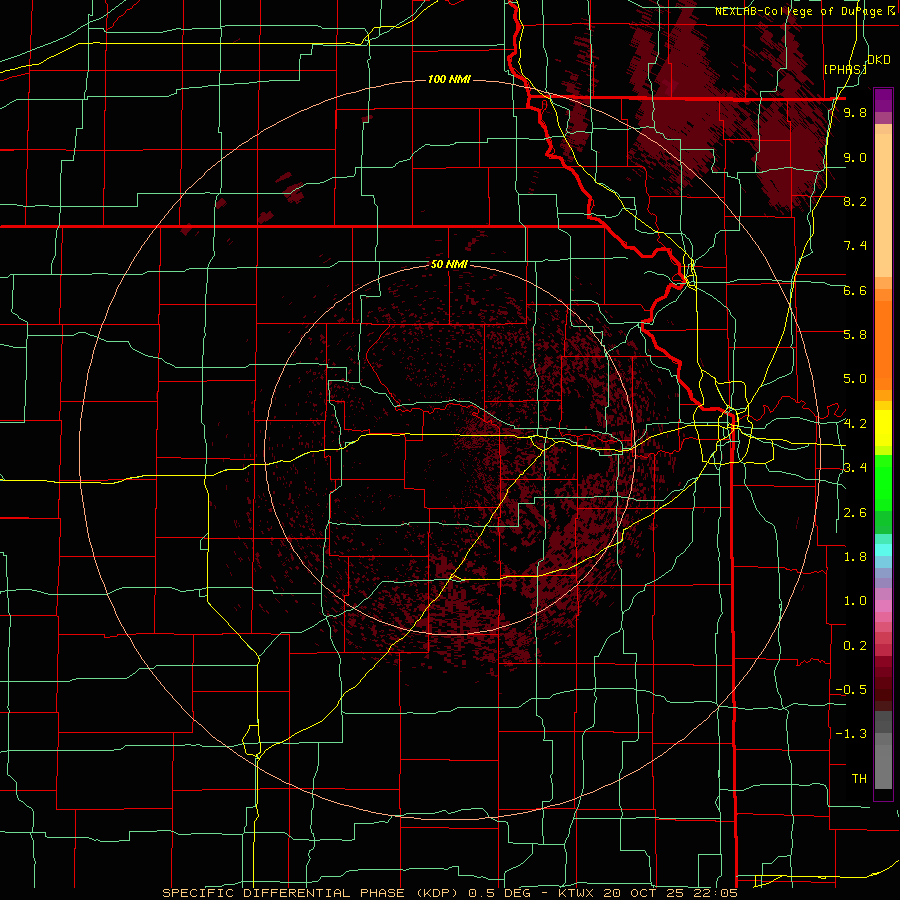Click the DKD label above the scale

pyautogui.click(x=879, y=60)
